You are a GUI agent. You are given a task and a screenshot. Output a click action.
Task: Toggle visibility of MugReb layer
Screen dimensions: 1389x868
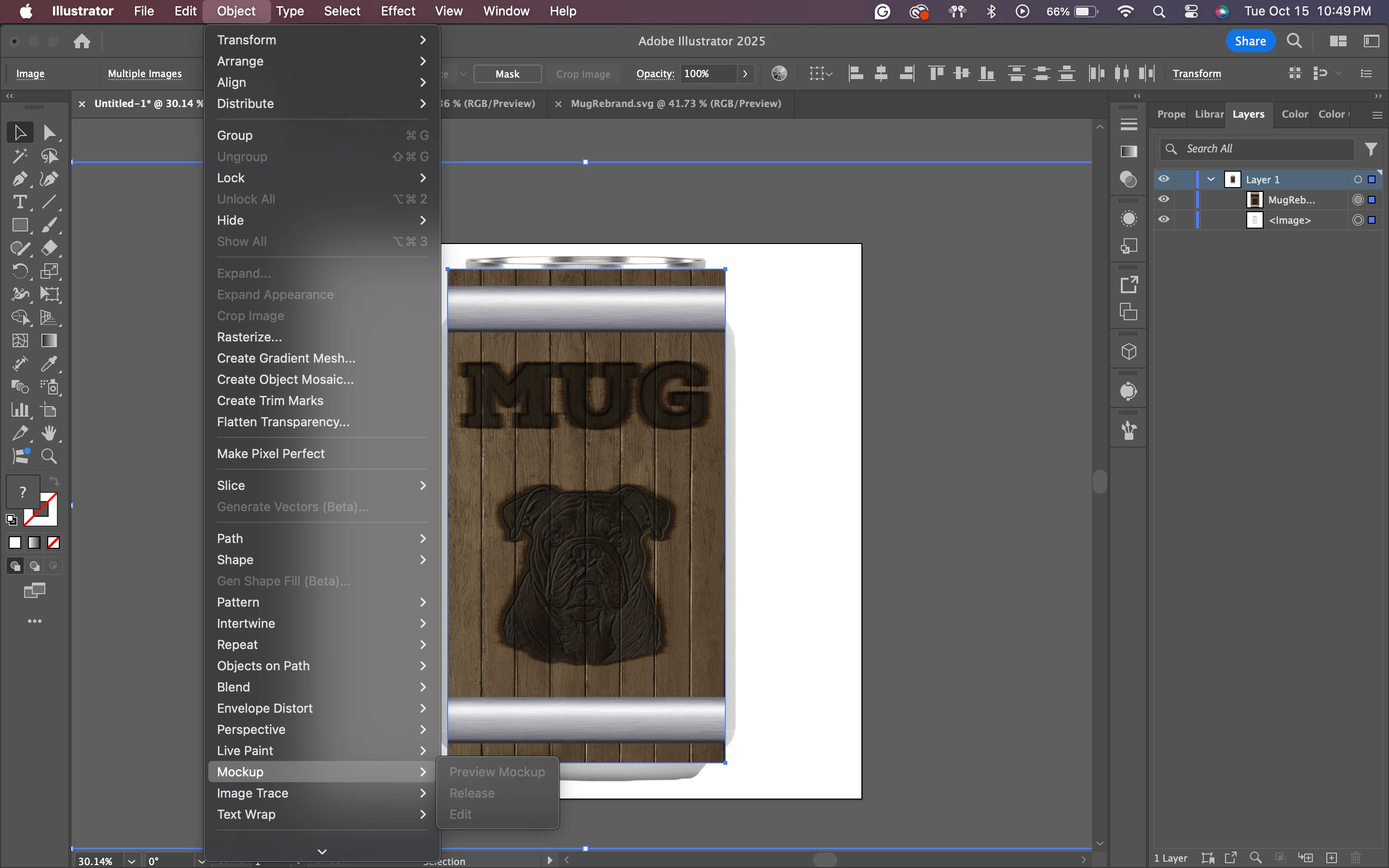pos(1163,199)
